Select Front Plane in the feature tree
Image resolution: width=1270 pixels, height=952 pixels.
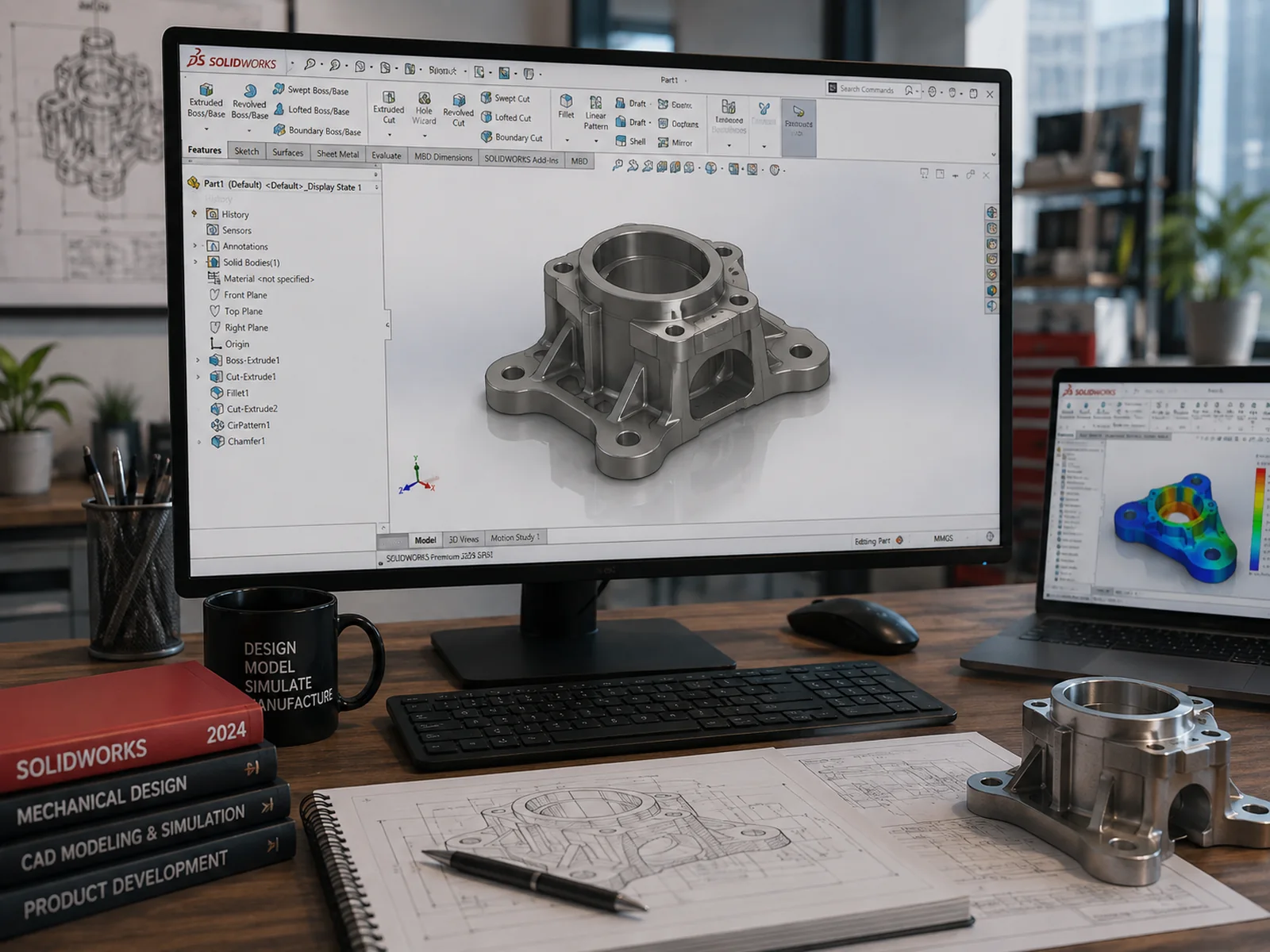238,294
